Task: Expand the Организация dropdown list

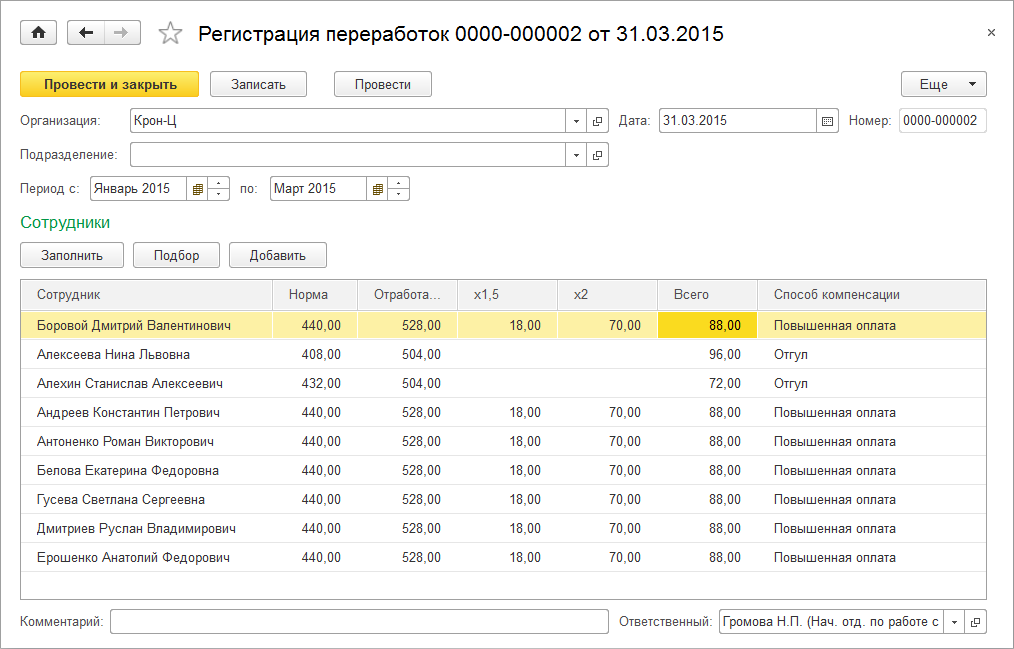Action: pos(577,121)
